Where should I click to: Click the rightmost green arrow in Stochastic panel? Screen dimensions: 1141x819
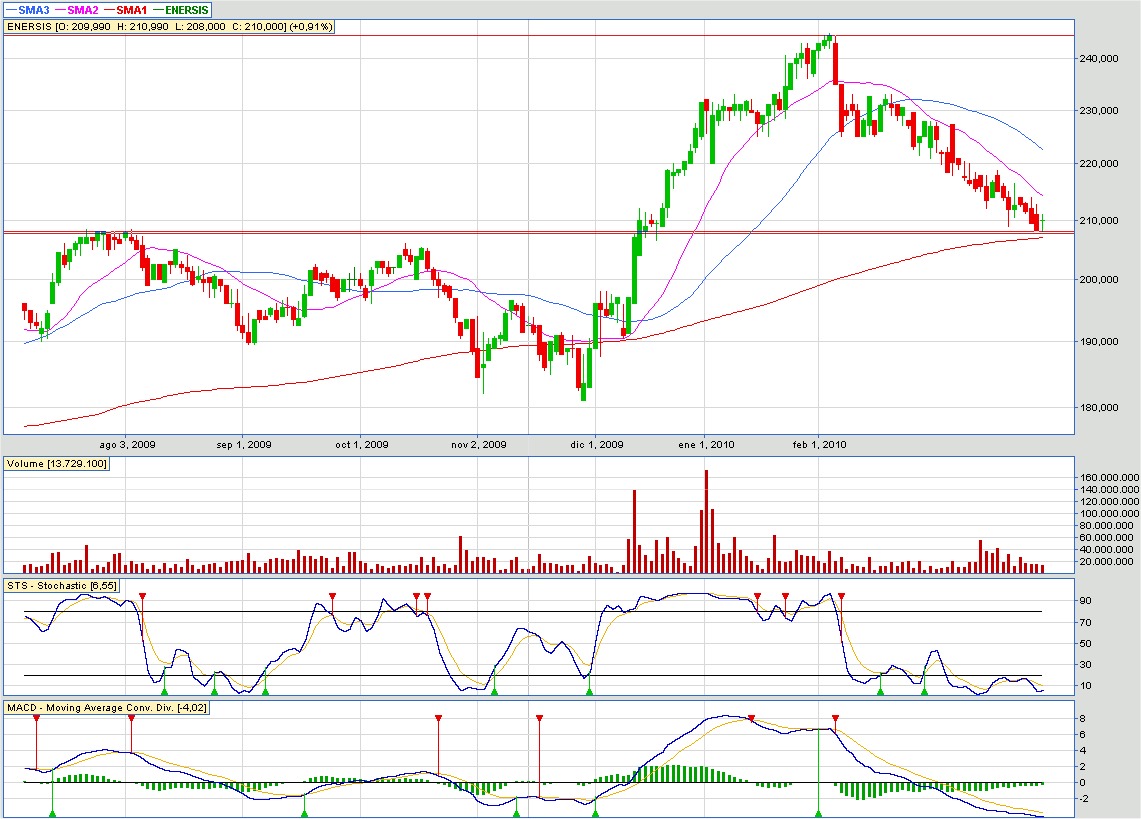(x=924, y=689)
